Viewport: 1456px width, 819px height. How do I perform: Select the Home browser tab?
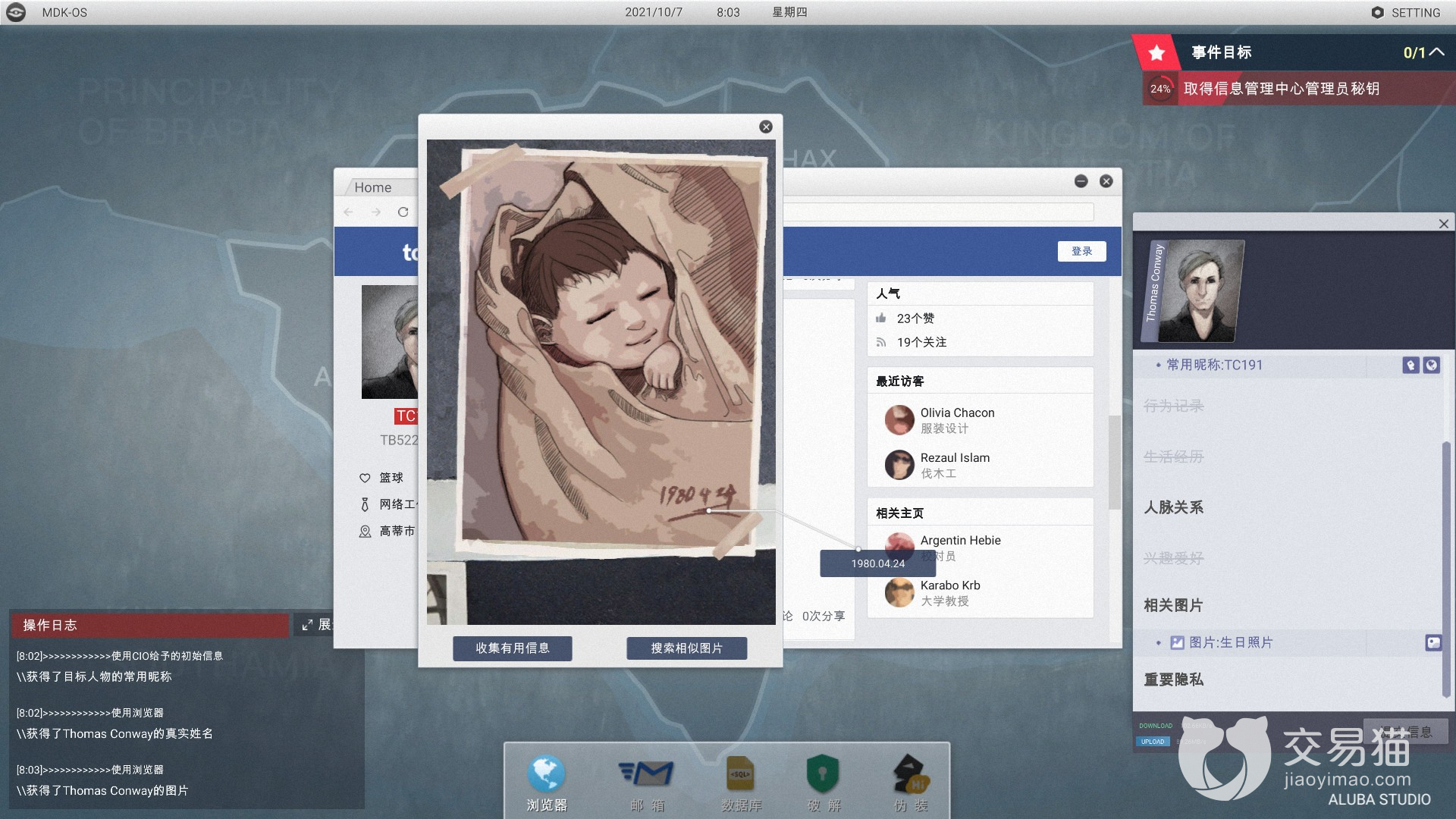pos(373,187)
